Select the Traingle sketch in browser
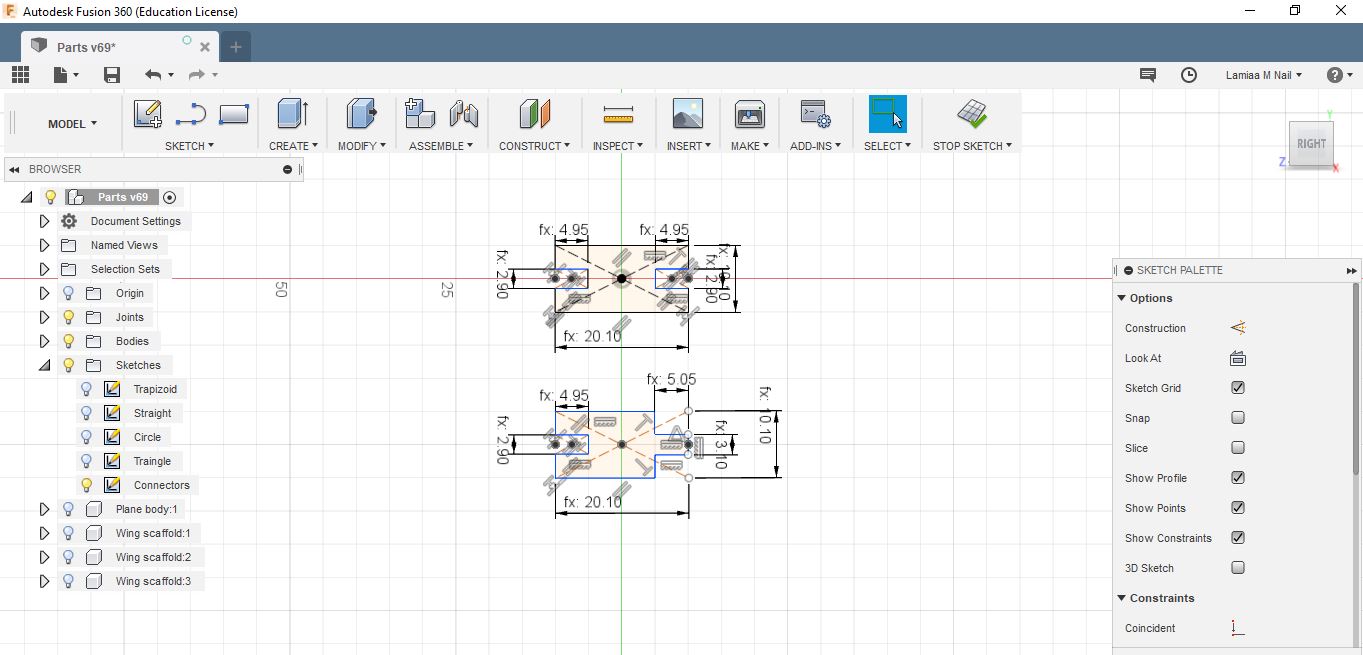This screenshot has width=1363, height=655. 152,461
